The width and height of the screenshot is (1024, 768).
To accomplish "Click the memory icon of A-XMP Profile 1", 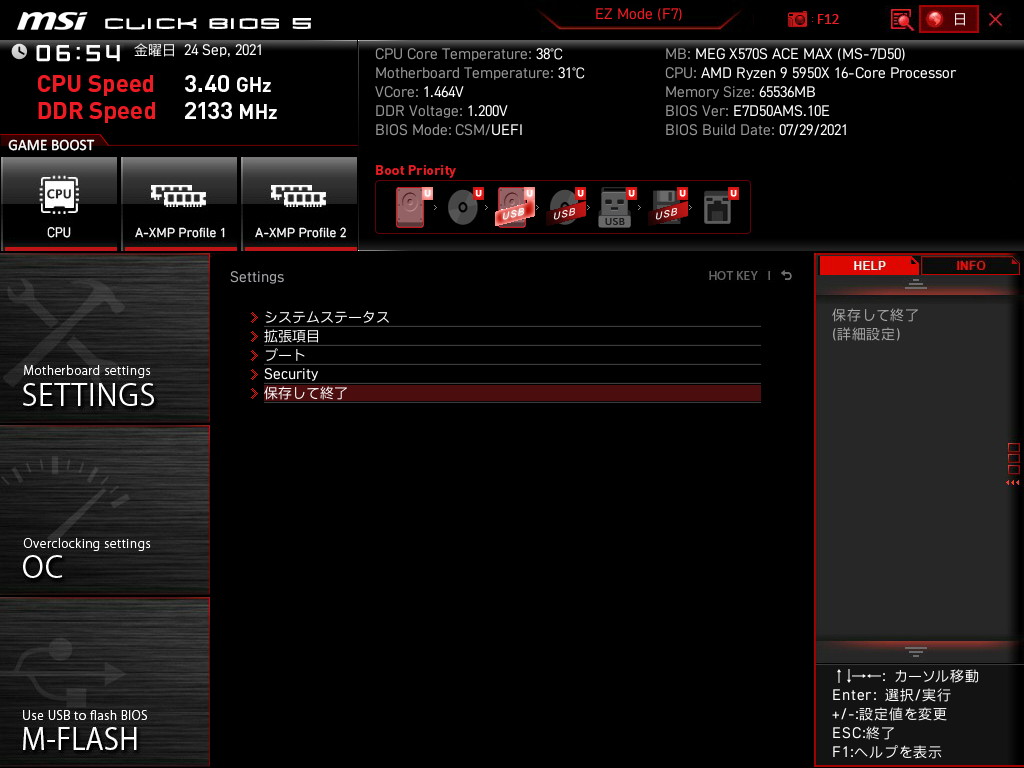I will point(179,195).
